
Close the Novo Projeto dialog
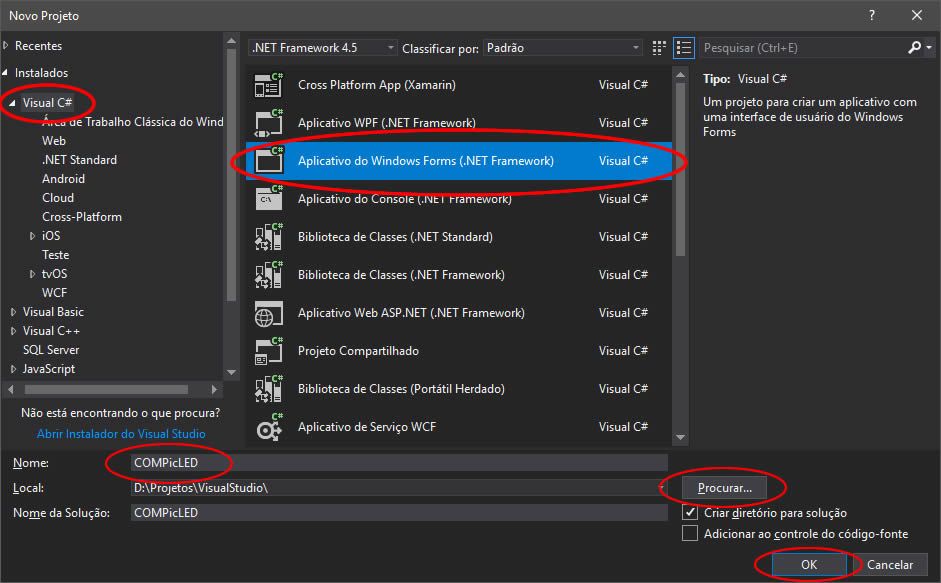pyautogui.click(x=916, y=16)
